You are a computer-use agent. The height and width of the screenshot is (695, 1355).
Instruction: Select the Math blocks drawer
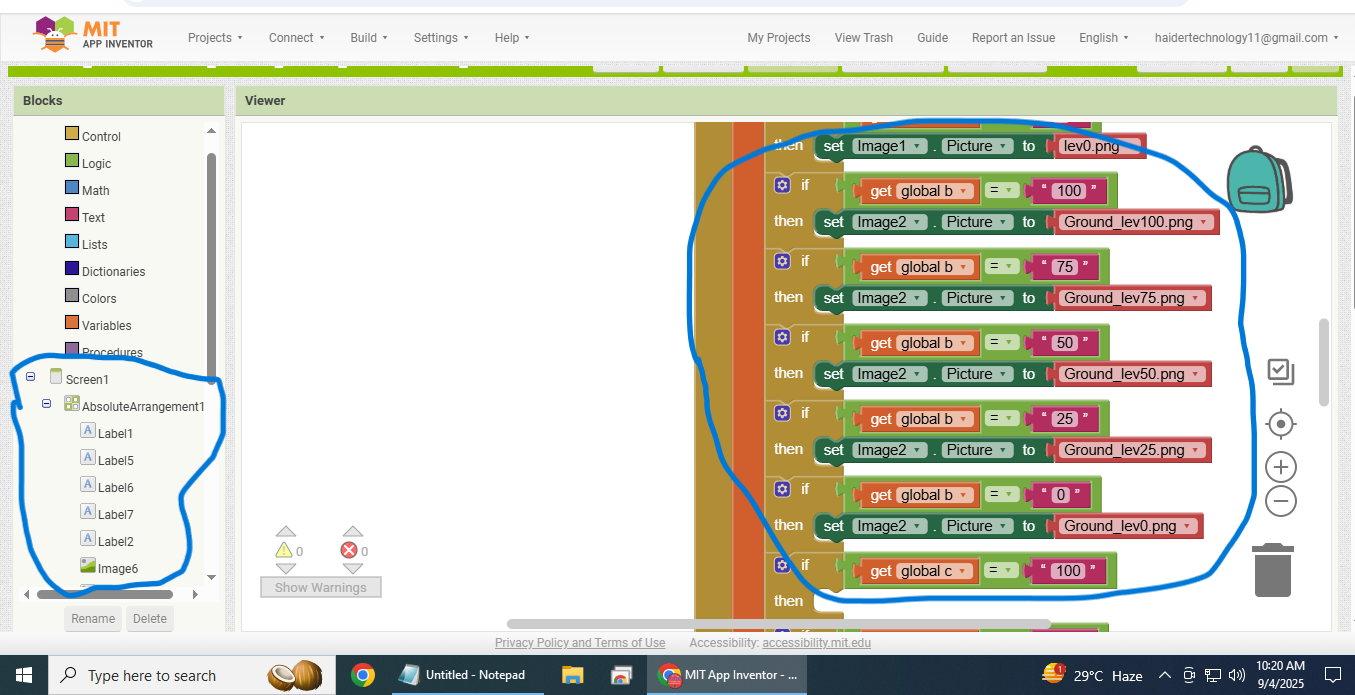tap(87, 190)
